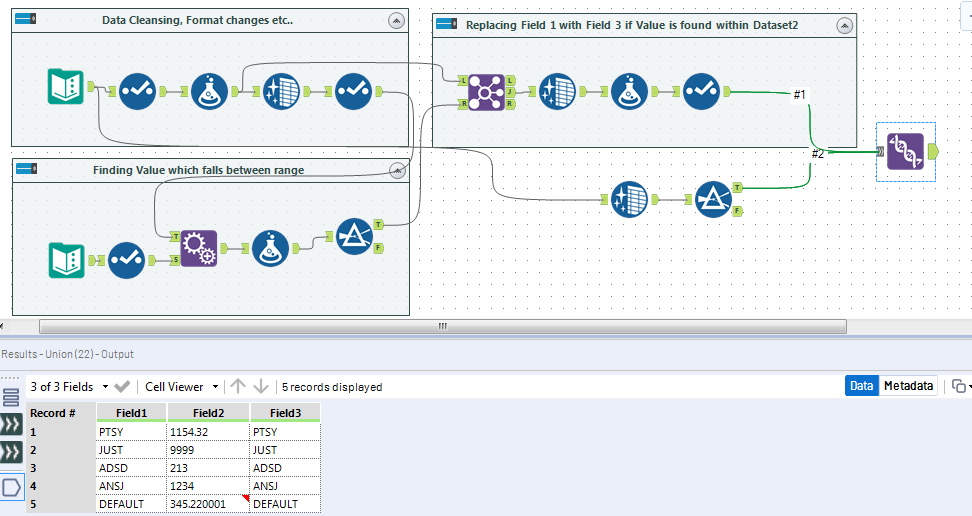Go to previous record with the up arrow
The image size is (972, 516).
pyautogui.click(x=237, y=386)
